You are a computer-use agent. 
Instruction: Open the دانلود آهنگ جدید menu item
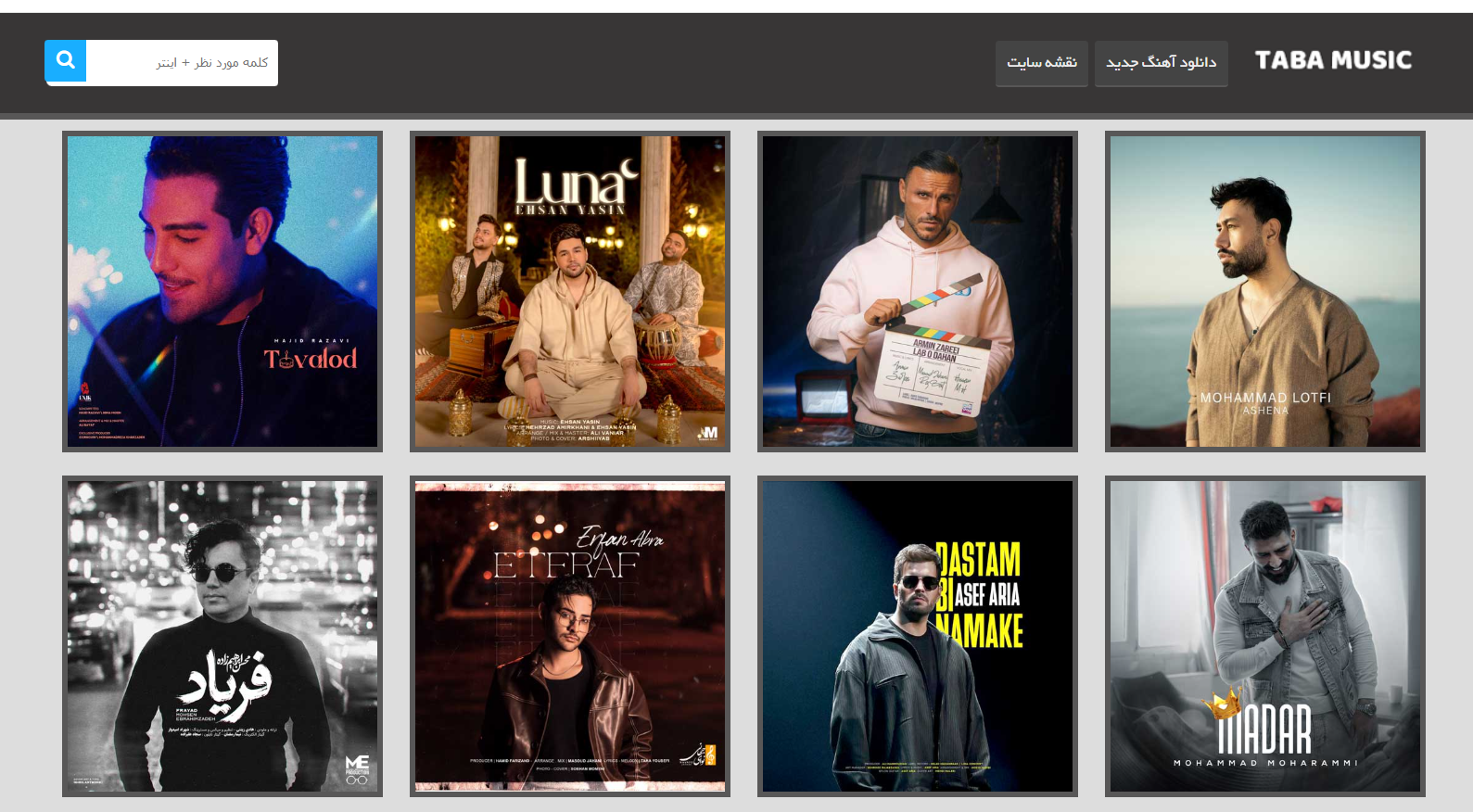pos(1161,63)
